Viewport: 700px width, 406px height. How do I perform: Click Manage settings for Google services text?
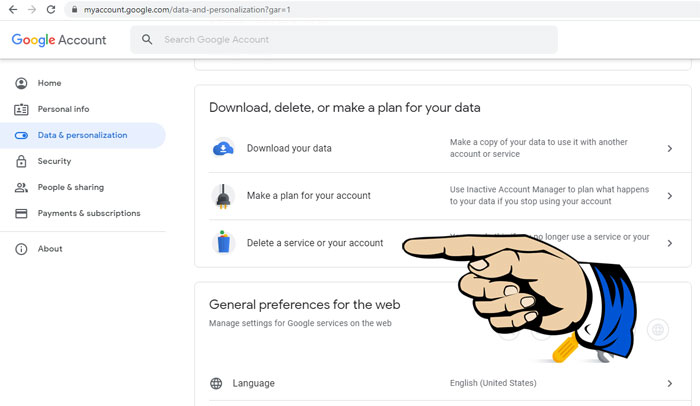(x=300, y=323)
